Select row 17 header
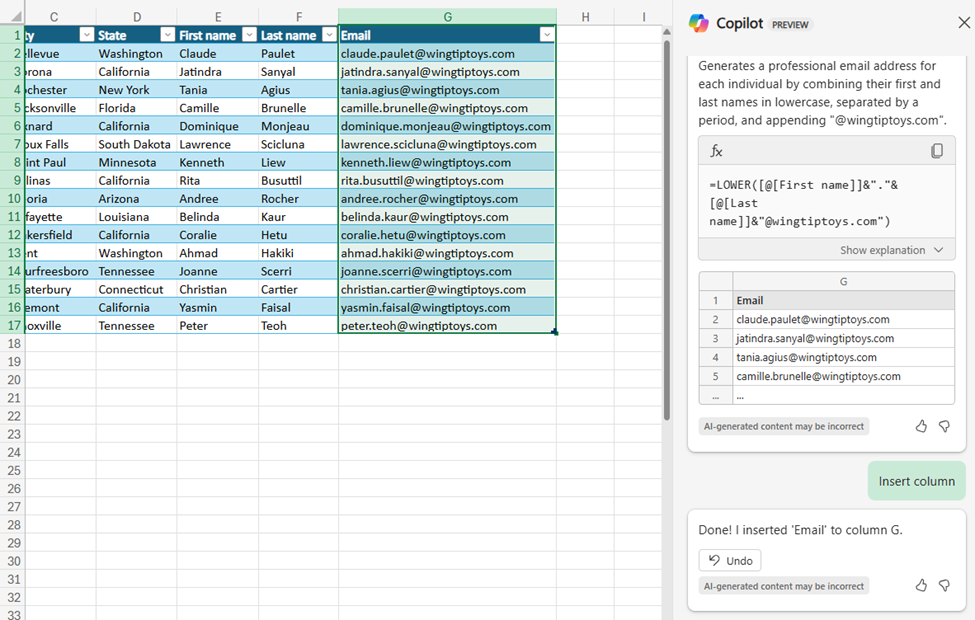The width and height of the screenshot is (975, 620). tap(12, 325)
